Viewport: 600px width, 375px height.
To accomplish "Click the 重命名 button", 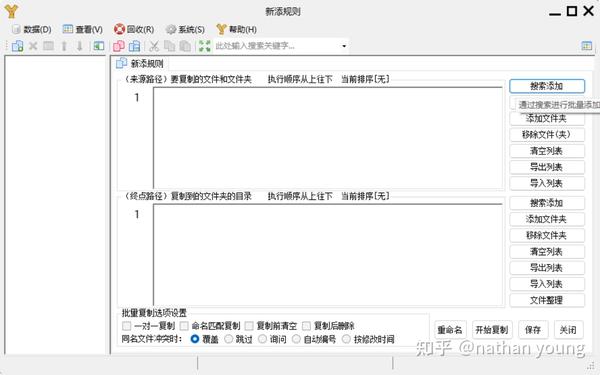I will tap(450, 330).
